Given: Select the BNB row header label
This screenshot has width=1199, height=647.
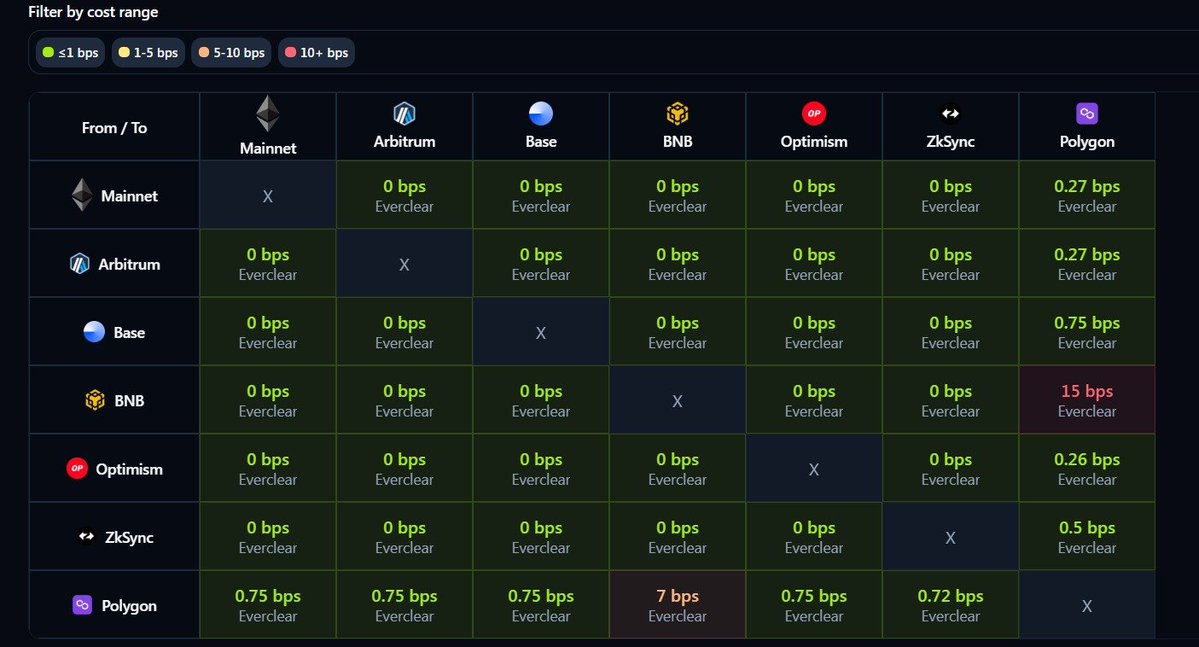Looking at the screenshot, I should point(129,401).
